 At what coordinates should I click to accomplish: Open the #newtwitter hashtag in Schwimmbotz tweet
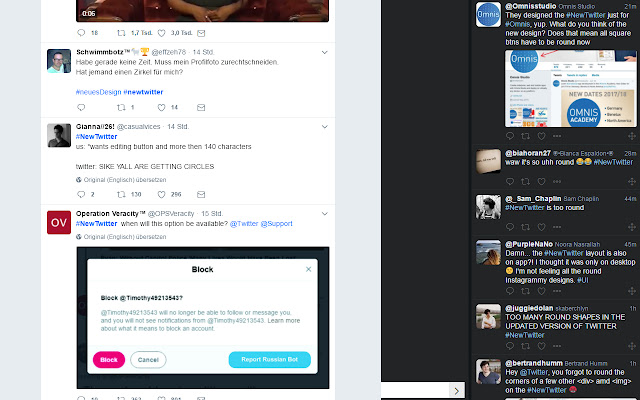pos(143,92)
